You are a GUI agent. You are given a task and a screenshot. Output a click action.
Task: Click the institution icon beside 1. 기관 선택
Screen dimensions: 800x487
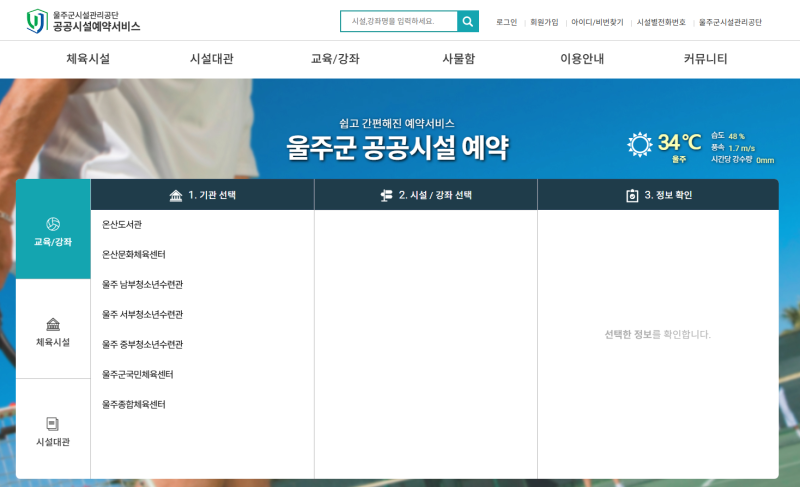(176, 195)
